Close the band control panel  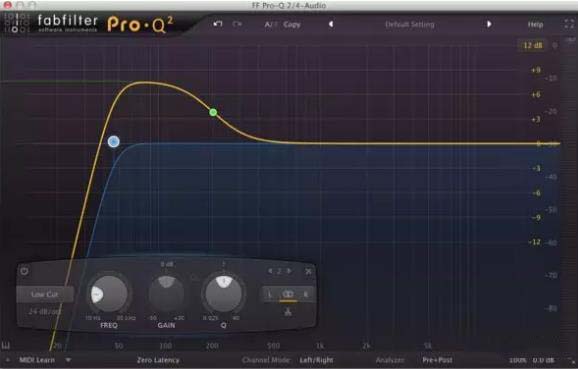point(309,271)
